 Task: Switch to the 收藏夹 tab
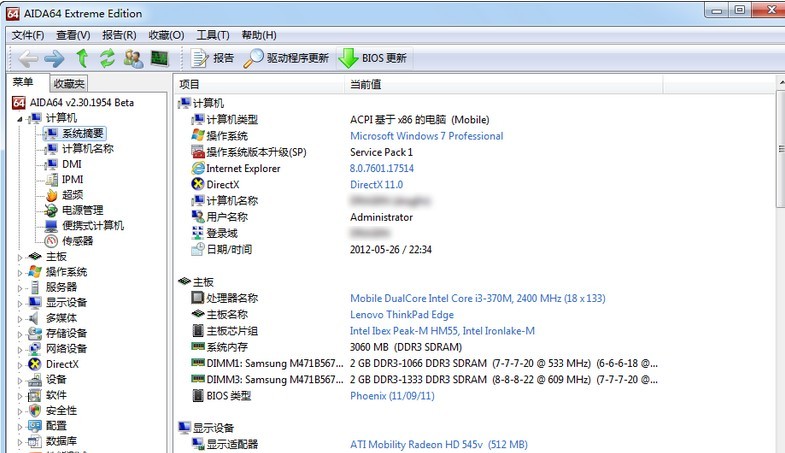pyautogui.click(x=69, y=84)
